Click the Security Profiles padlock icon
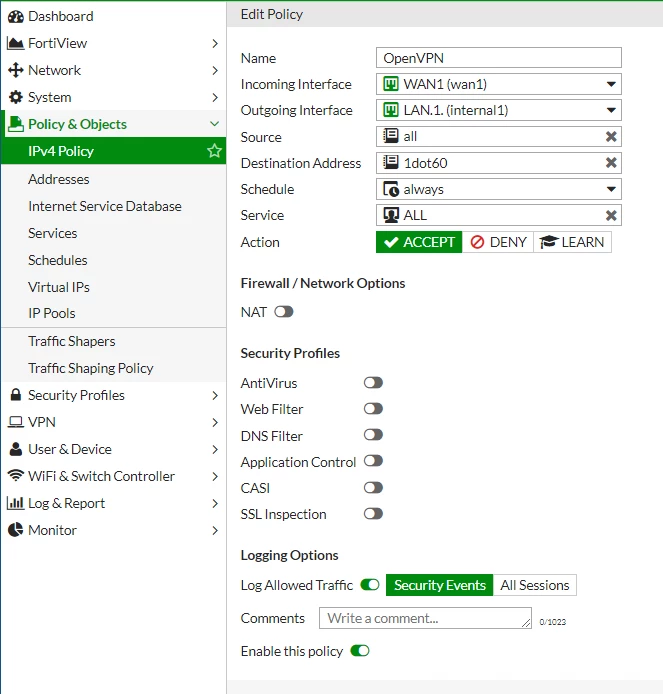The image size is (663, 694). (15, 395)
